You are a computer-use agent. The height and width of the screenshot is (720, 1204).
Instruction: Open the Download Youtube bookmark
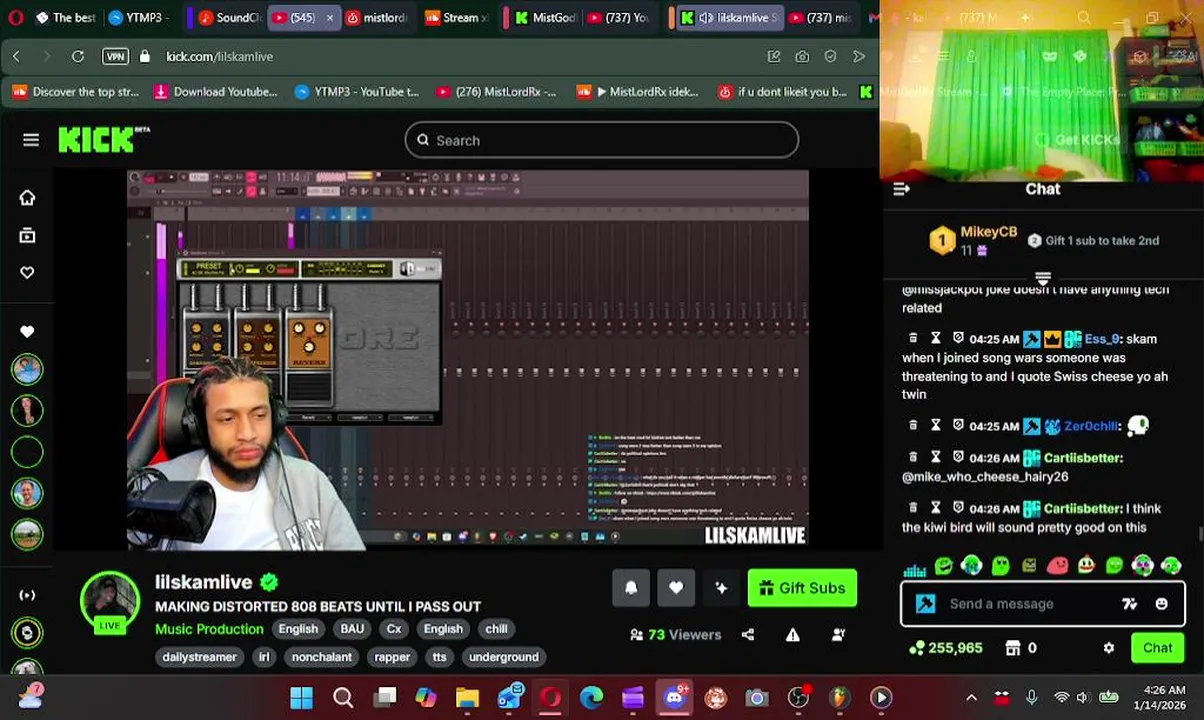[x=215, y=92]
